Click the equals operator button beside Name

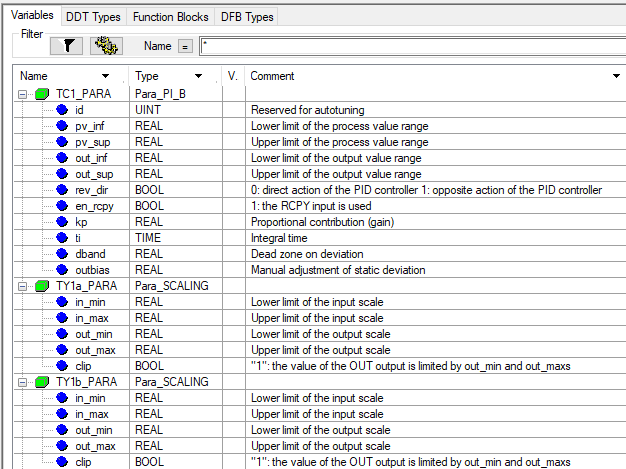point(185,46)
